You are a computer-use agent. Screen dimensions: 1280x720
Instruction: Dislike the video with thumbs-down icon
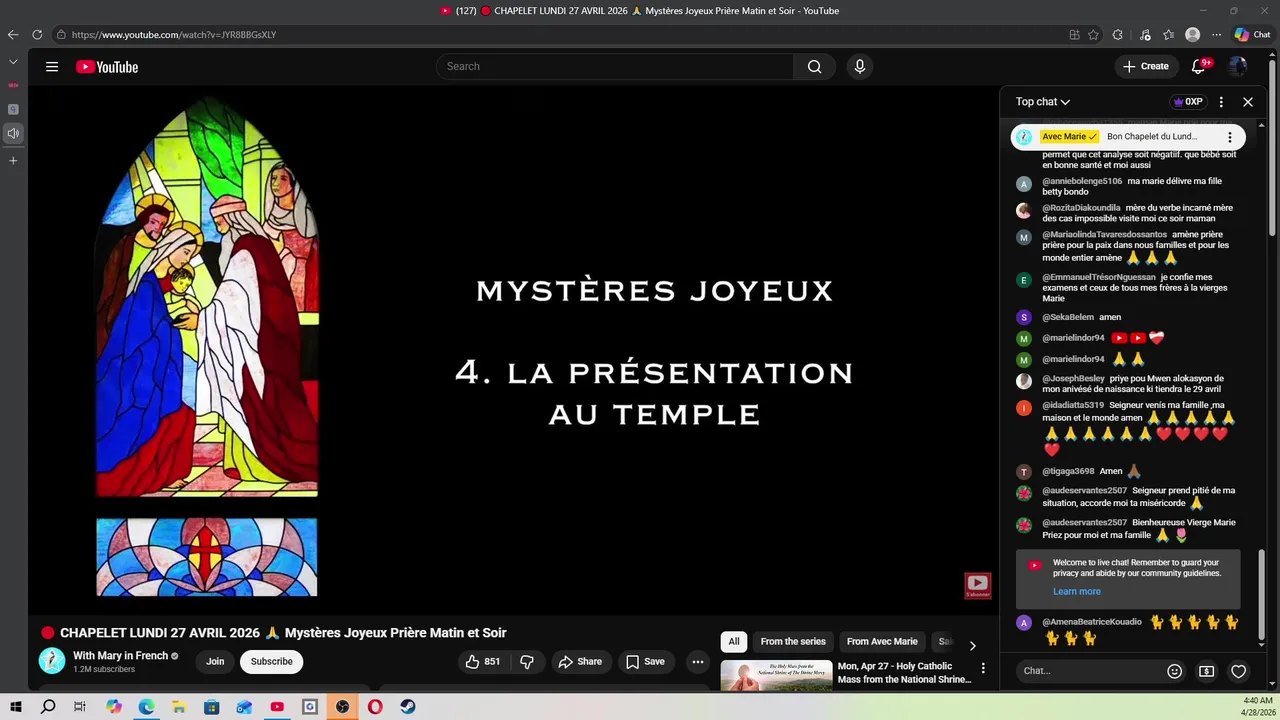click(527, 661)
